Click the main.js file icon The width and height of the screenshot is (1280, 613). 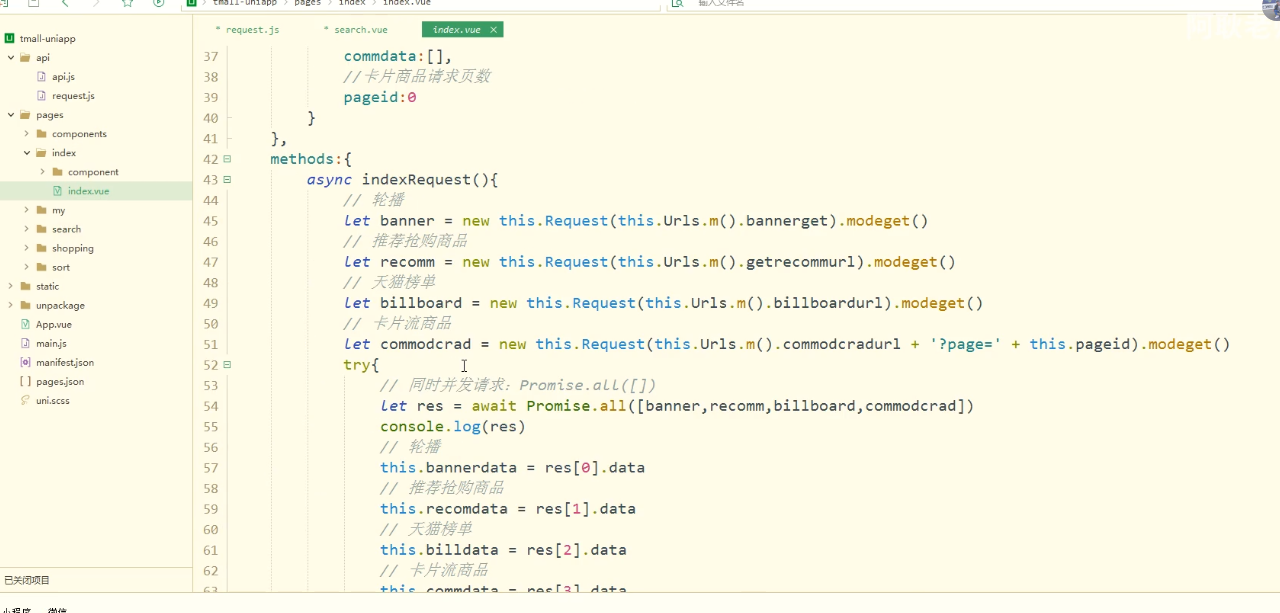(26, 343)
